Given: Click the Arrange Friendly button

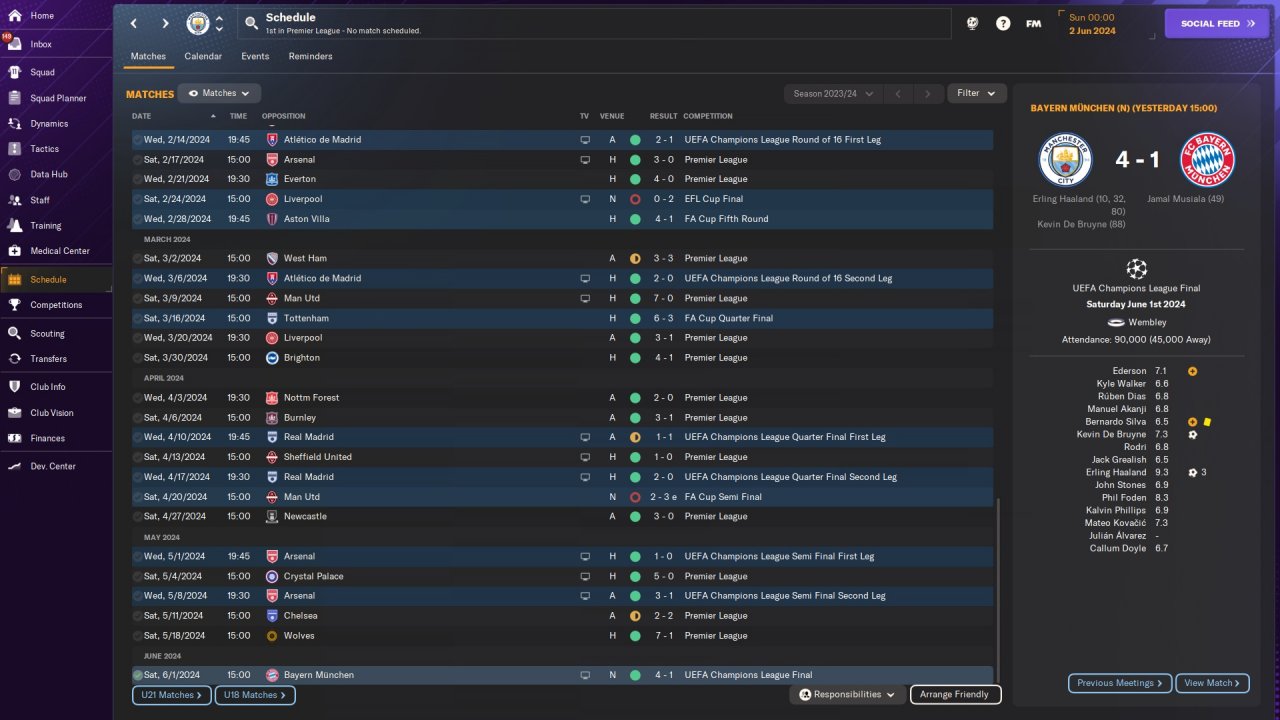Looking at the screenshot, I should pyautogui.click(x=955, y=694).
